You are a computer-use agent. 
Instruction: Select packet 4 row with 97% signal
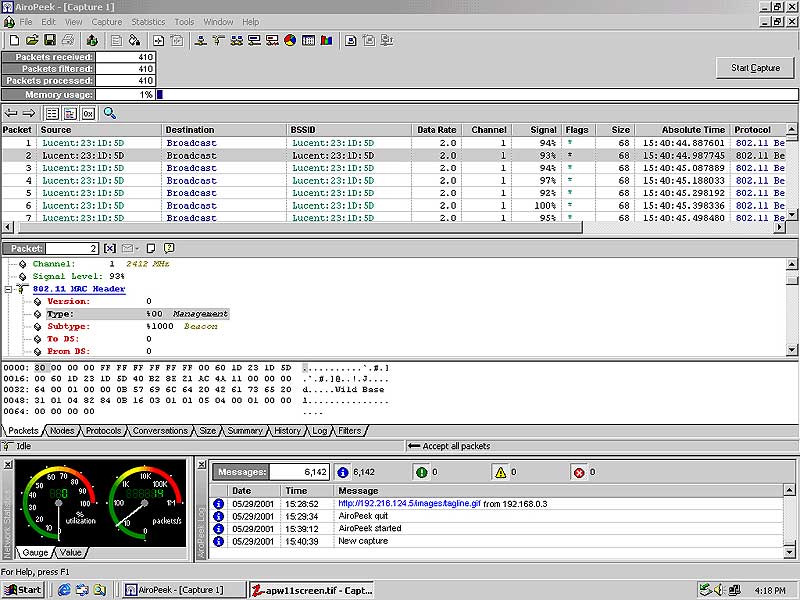pos(393,181)
